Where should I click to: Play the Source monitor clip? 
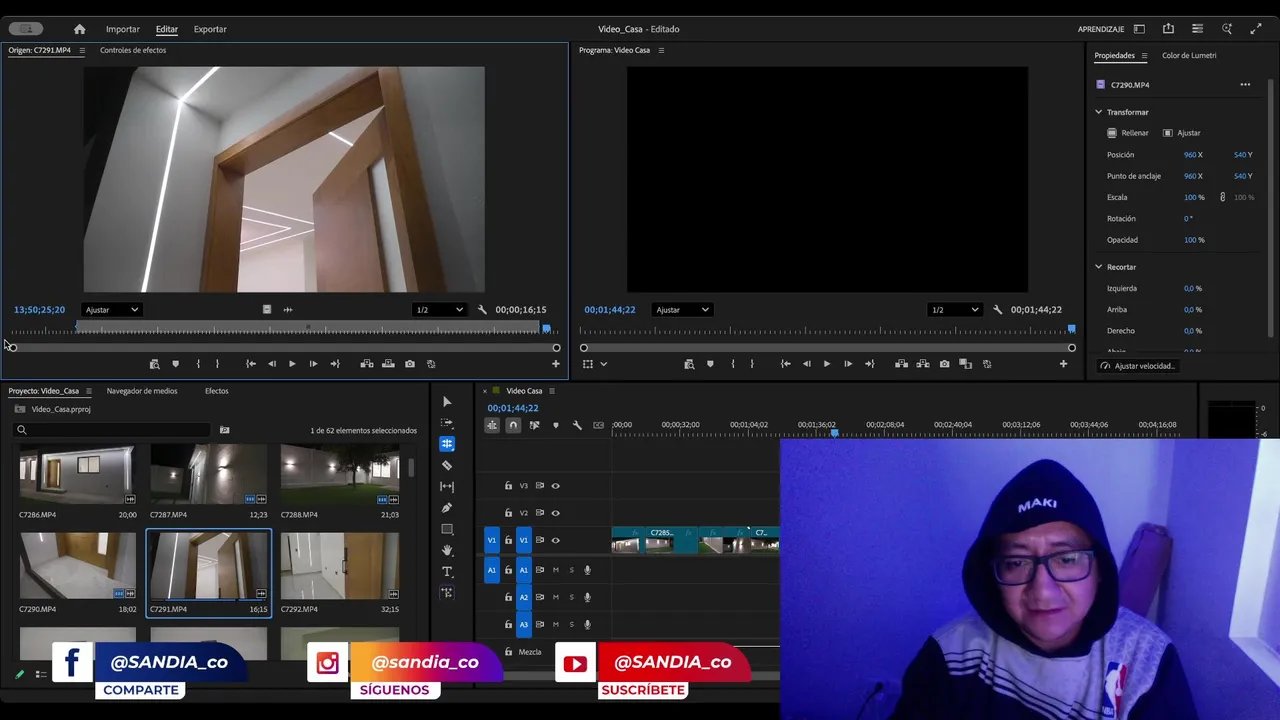292,364
